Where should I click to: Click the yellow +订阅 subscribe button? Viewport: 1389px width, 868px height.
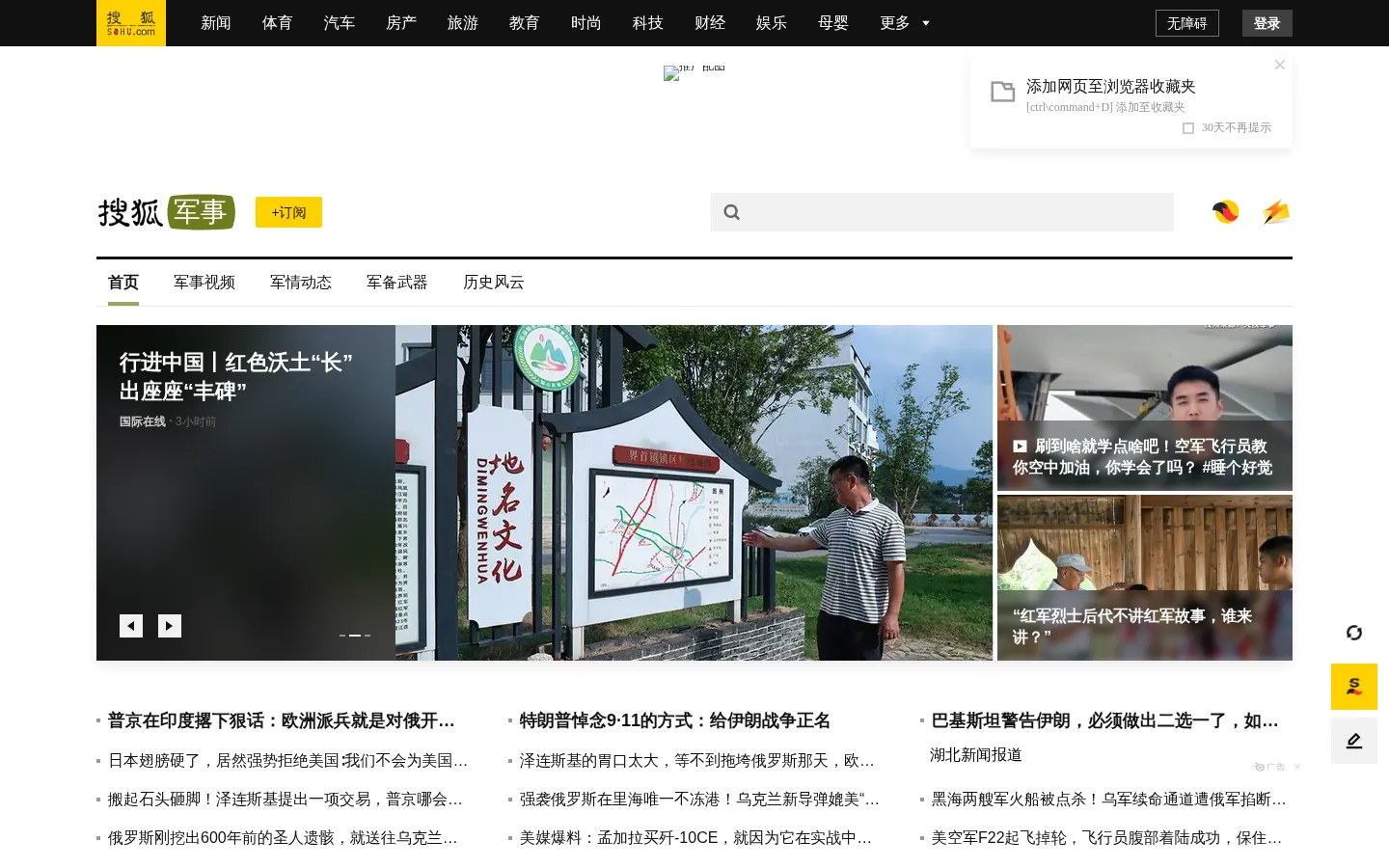[288, 212]
